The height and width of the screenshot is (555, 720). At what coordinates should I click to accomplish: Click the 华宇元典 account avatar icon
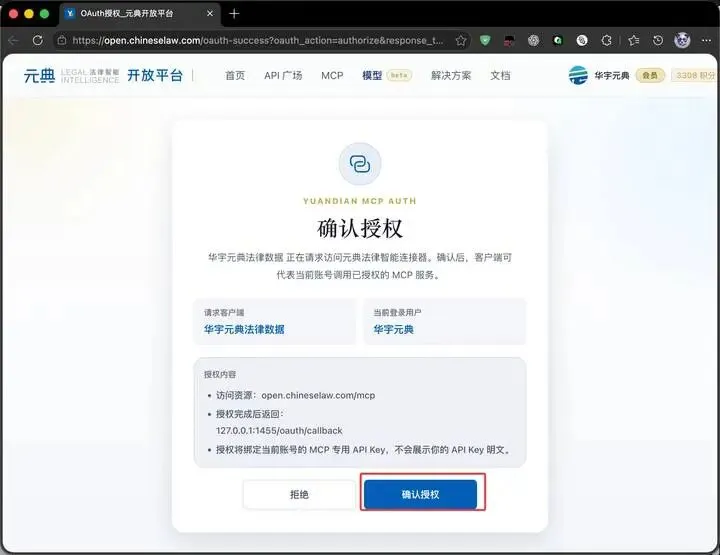pyautogui.click(x=578, y=75)
